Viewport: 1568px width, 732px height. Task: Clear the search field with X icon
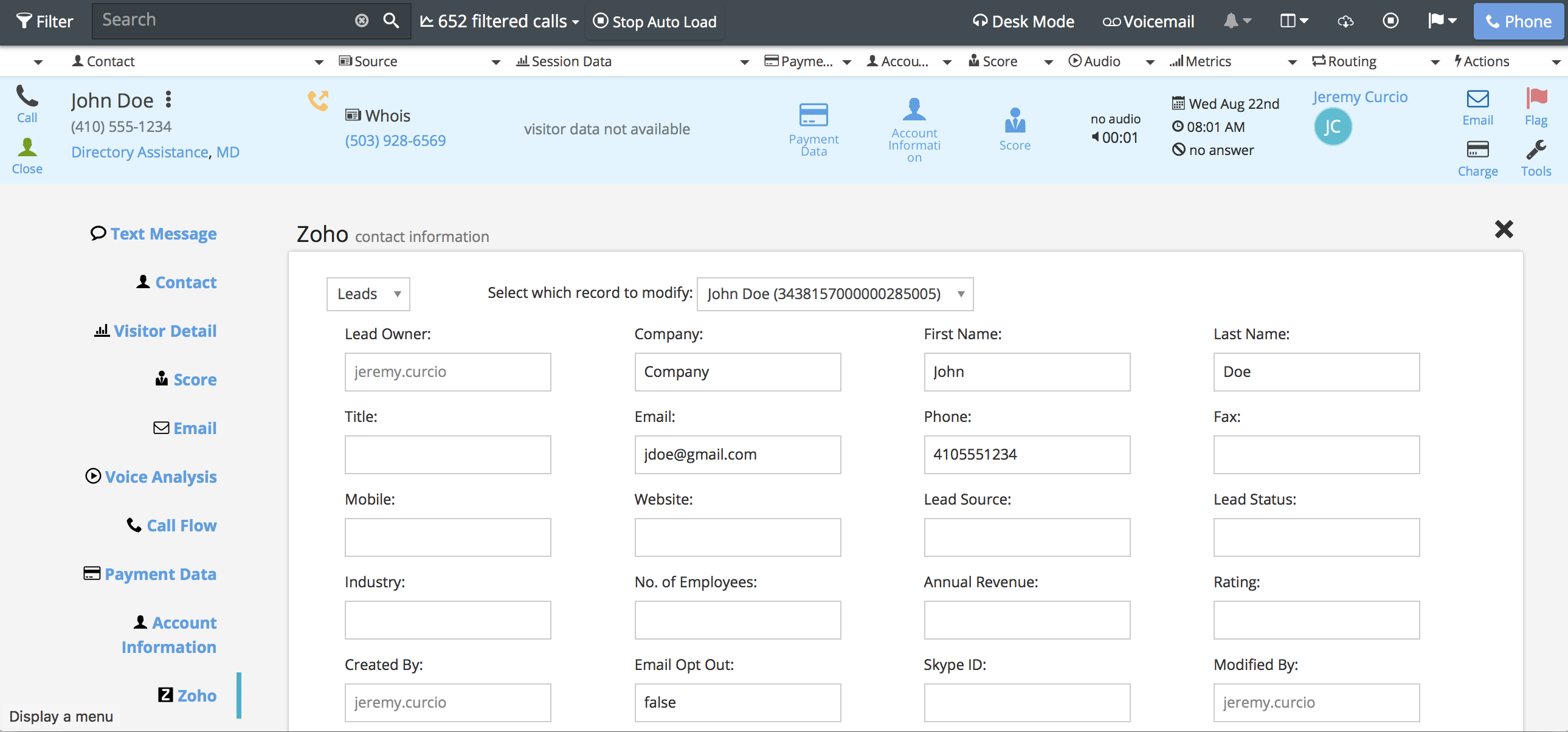click(362, 21)
